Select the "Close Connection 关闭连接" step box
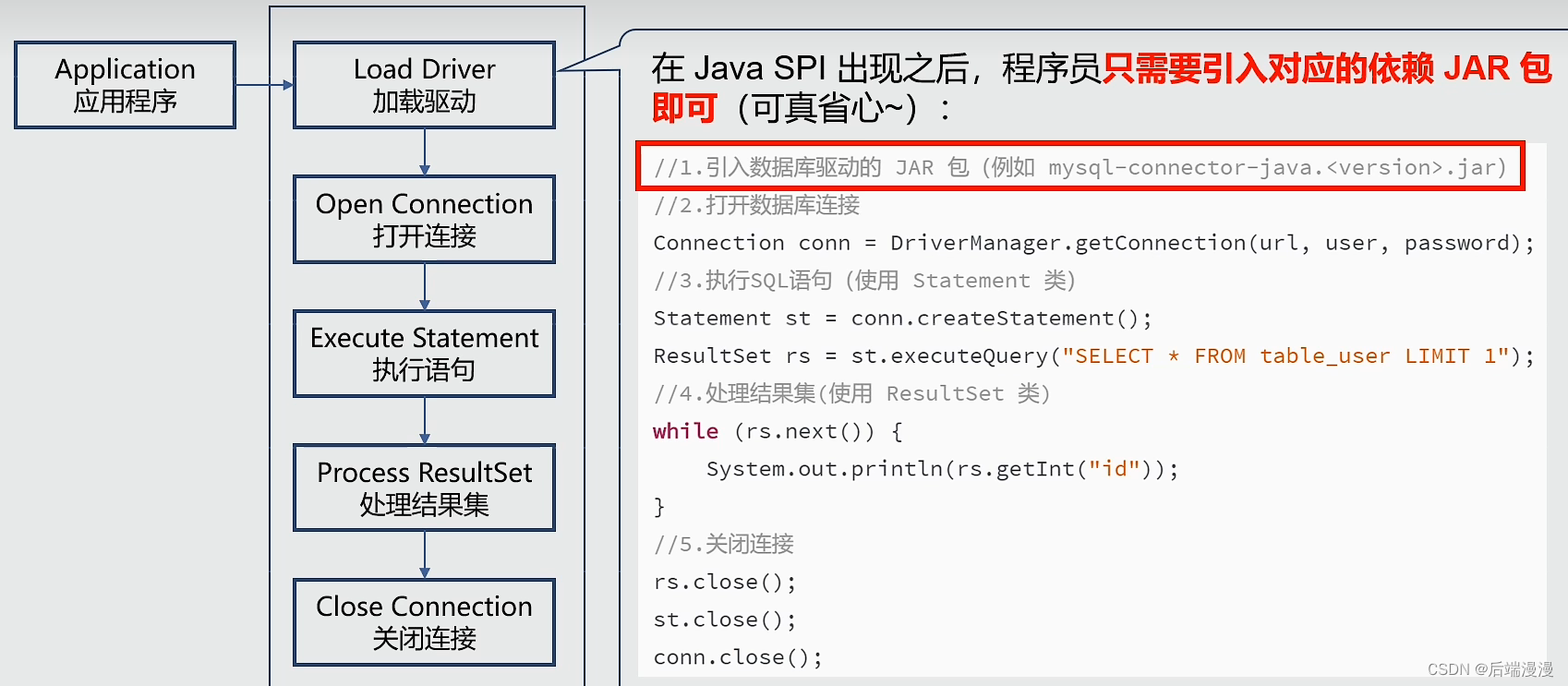Viewport: 1568px width, 686px height. point(425,622)
